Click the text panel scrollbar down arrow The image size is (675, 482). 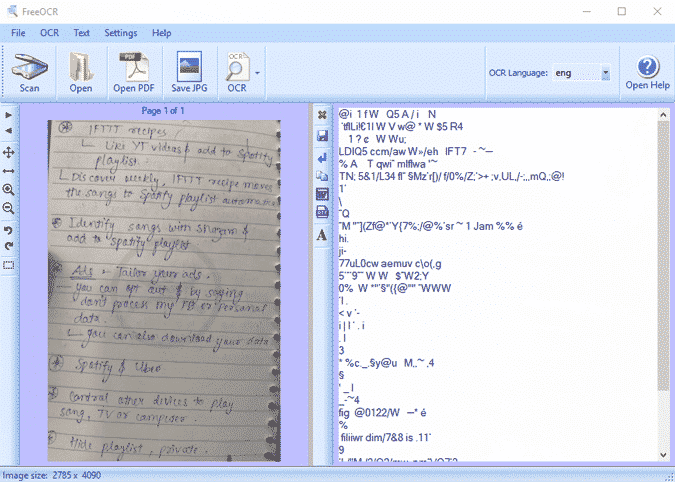663,454
